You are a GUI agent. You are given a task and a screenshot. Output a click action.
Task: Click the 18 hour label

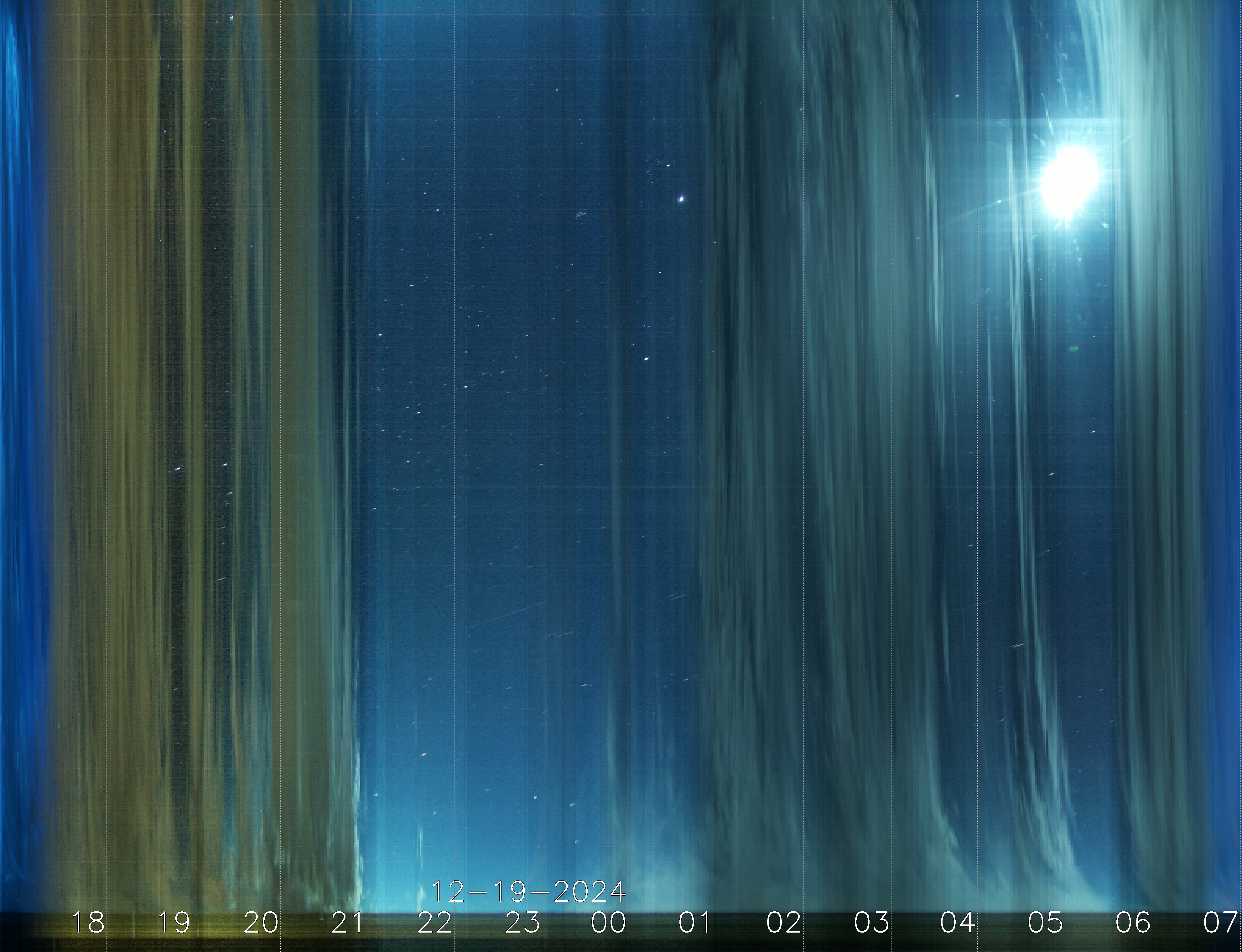coord(88,923)
